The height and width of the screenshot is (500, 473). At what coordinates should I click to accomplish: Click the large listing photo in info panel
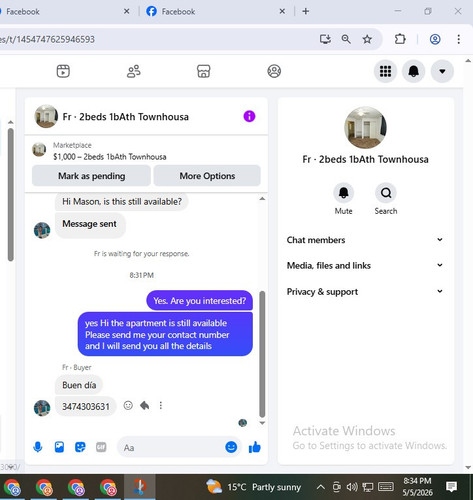point(365,128)
